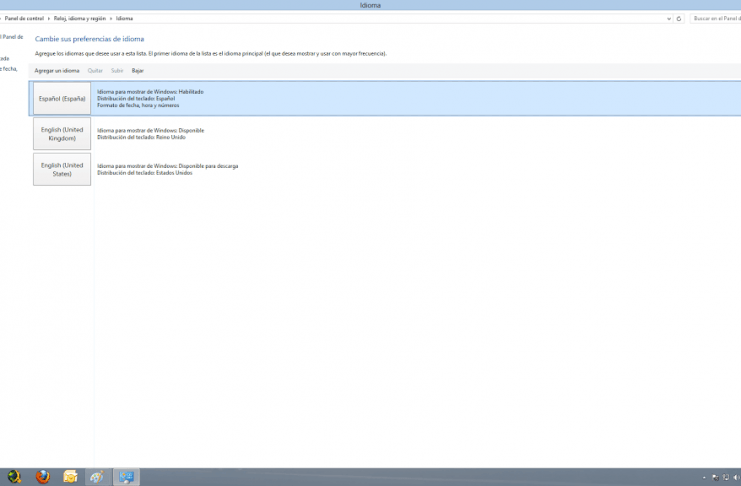This screenshot has width=741, height=486.
Task: Select the Español (España) language tile
Action: tap(62, 98)
